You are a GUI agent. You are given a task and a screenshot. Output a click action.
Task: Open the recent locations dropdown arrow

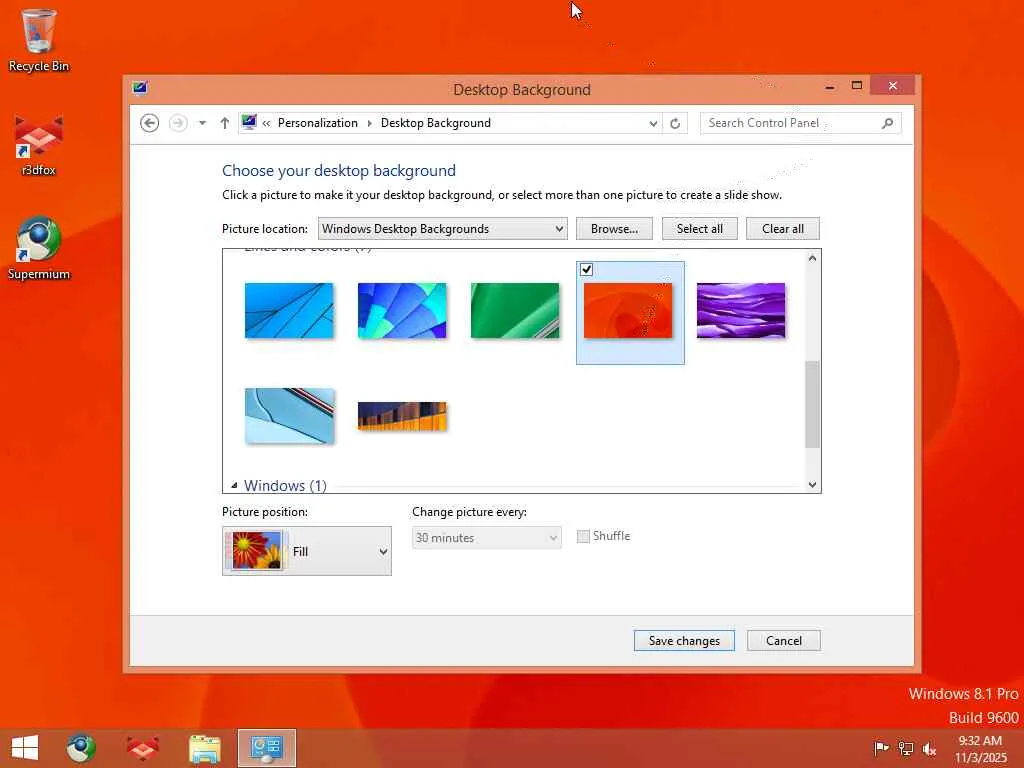point(202,123)
